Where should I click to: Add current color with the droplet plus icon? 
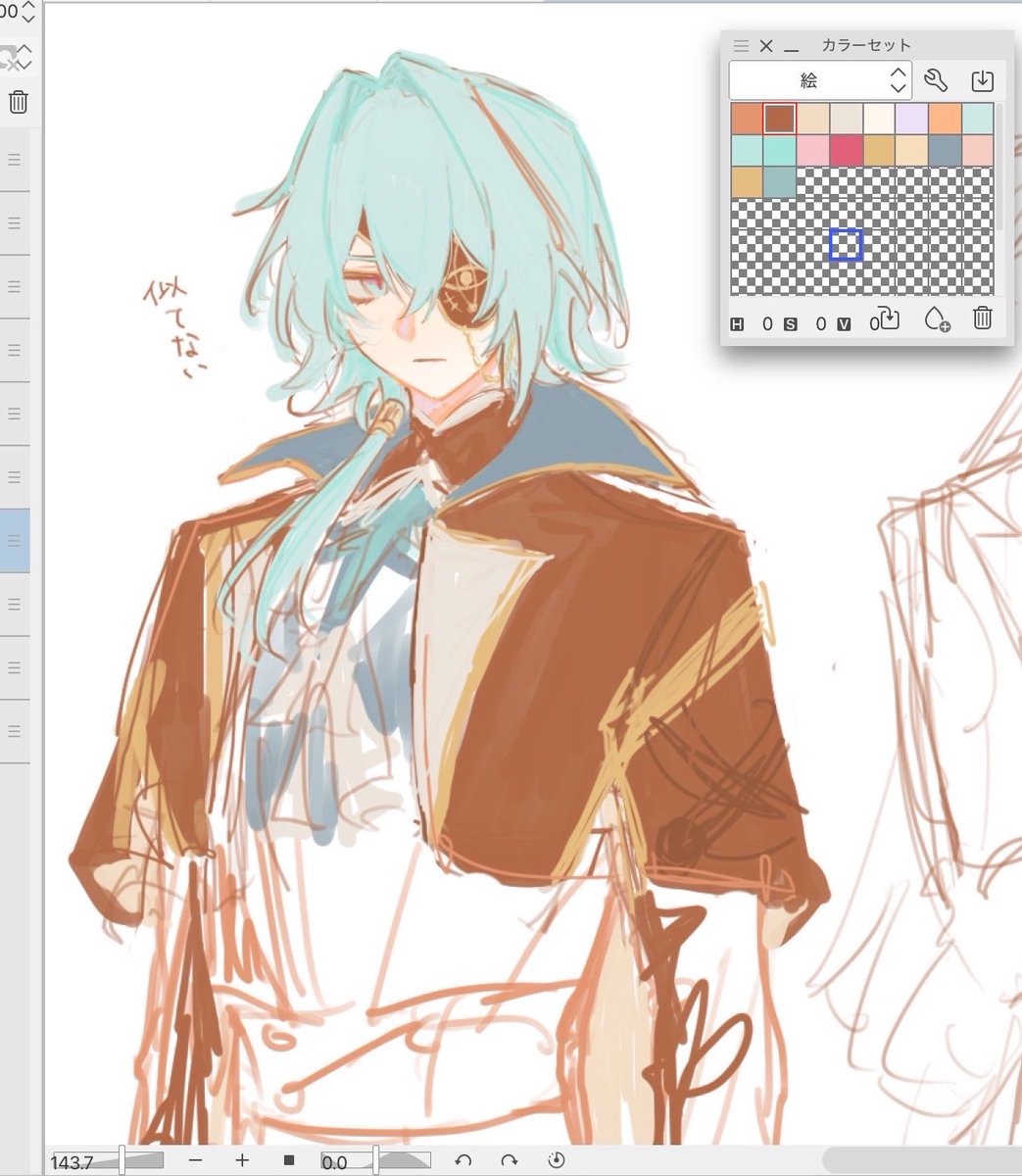937,318
